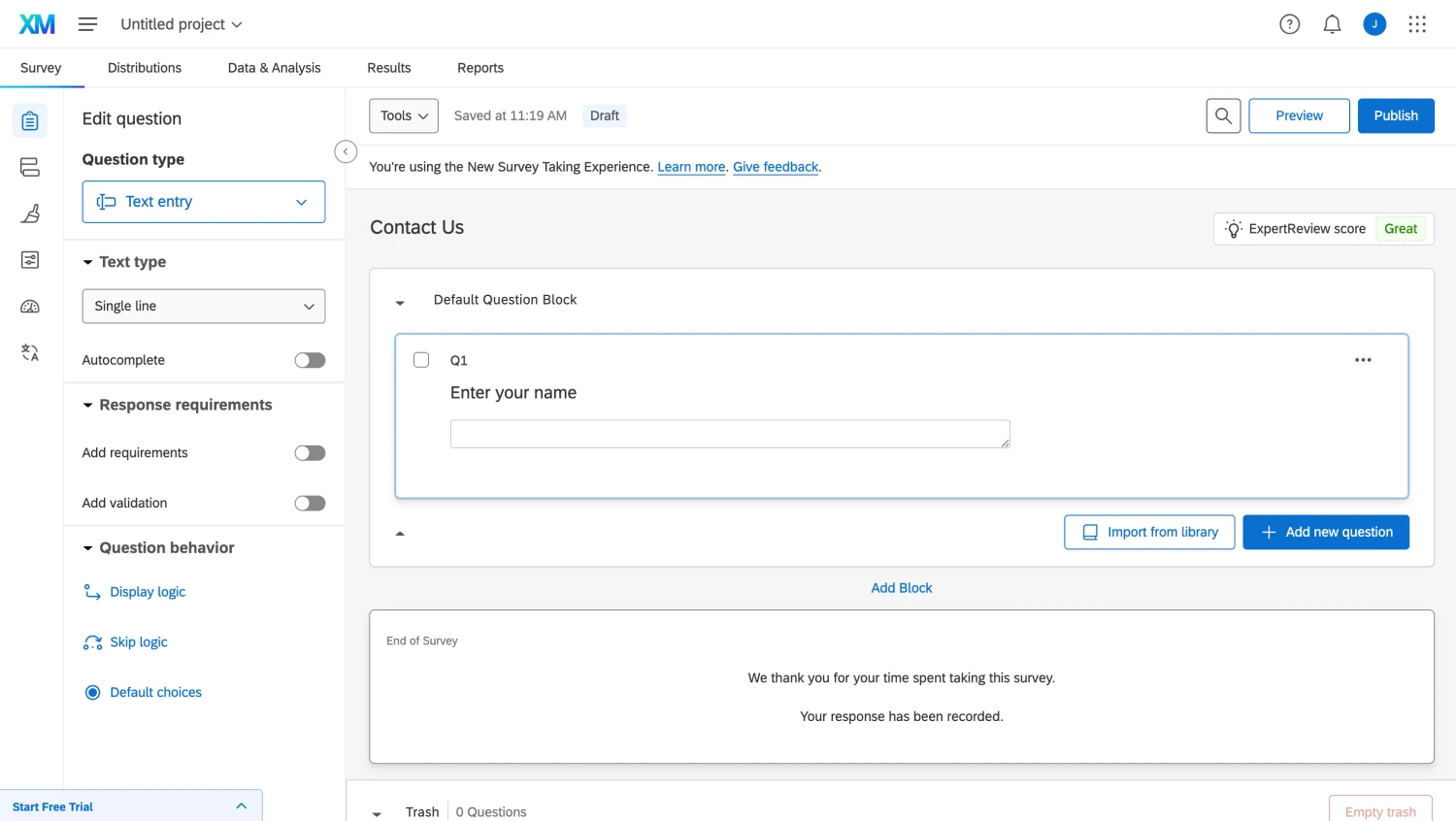Turn on Add requirements toggle
This screenshot has width=1456, height=821.
click(x=310, y=453)
